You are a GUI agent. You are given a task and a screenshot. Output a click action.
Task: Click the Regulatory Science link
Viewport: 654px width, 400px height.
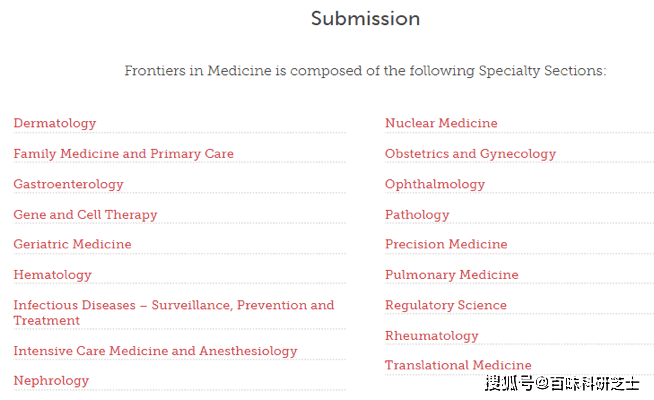click(446, 305)
